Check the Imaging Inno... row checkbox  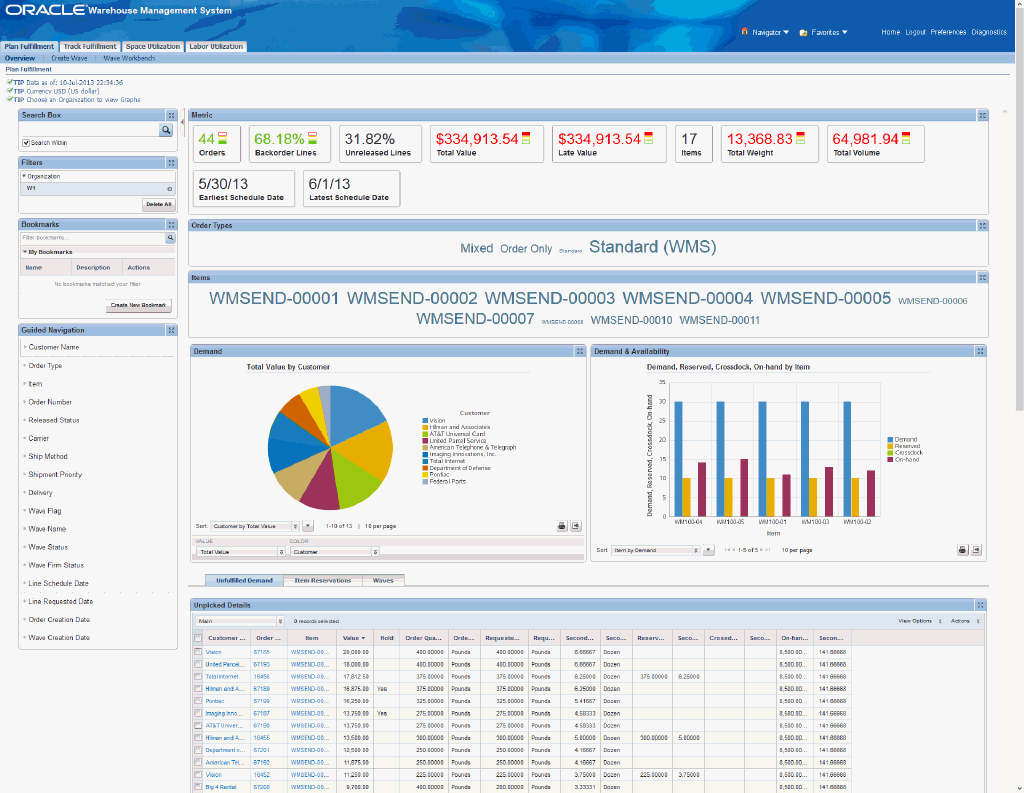(x=198, y=713)
